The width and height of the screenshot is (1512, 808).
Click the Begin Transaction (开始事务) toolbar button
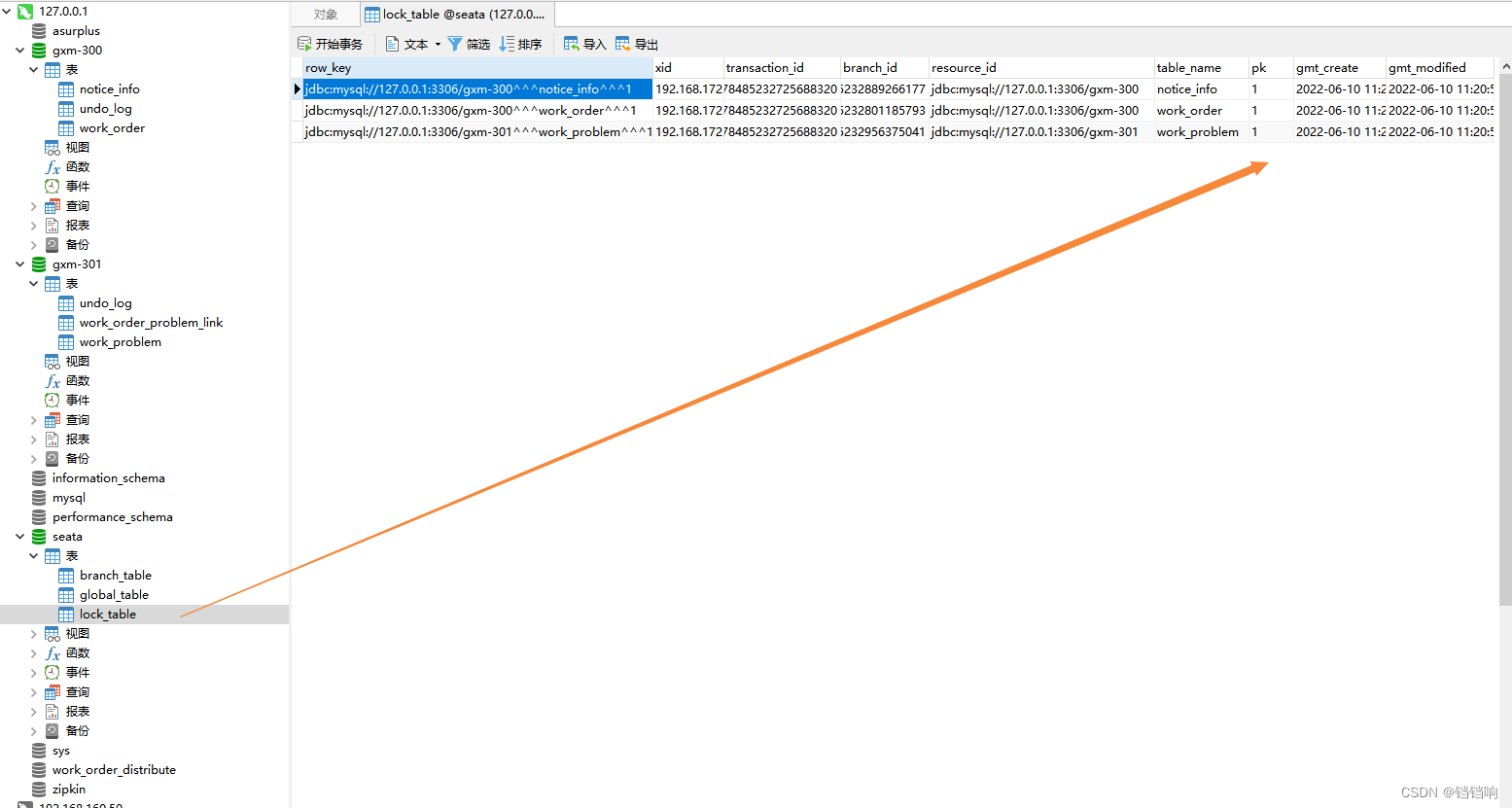[x=330, y=44]
